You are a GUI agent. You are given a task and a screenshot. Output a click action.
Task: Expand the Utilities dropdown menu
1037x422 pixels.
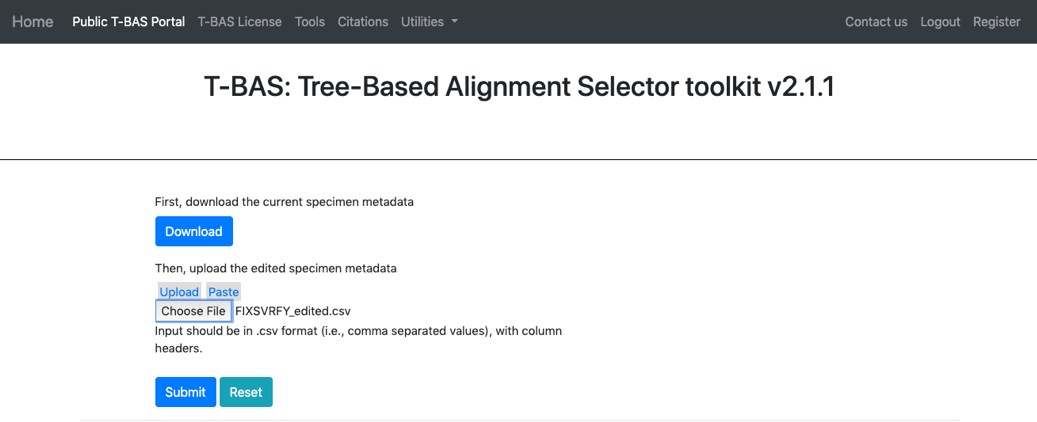click(429, 22)
